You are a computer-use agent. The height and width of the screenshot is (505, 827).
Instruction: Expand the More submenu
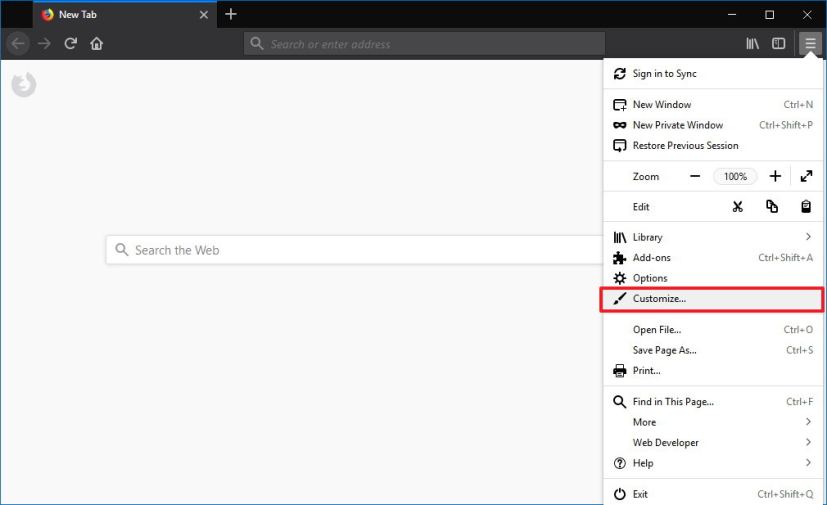(x=713, y=422)
